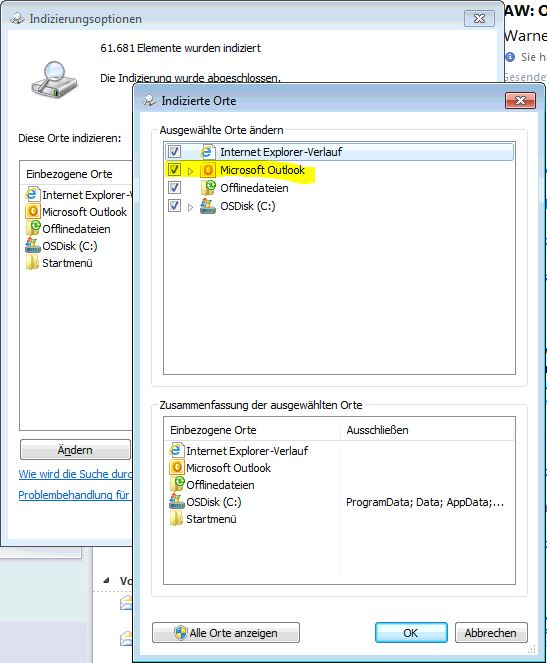Click the Ändern button
Screen dimensions: 547x663
(x=75, y=450)
